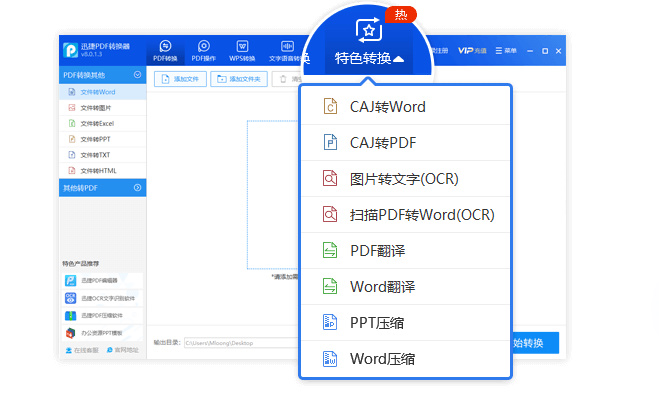This screenshot has height=398, width=659.
Task: Click the 官网地址 link
Action: point(123,350)
